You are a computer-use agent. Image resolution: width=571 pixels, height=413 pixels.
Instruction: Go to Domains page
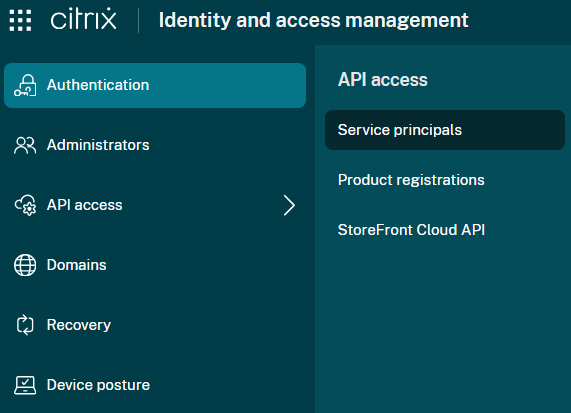(76, 265)
